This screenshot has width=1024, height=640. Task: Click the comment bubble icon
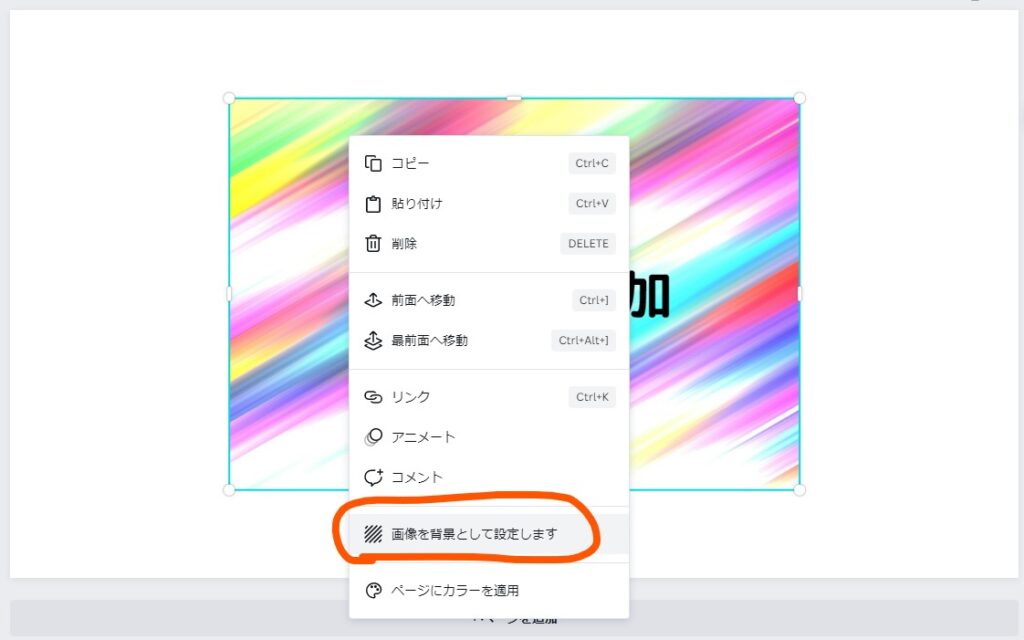pyautogui.click(x=373, y=477)
